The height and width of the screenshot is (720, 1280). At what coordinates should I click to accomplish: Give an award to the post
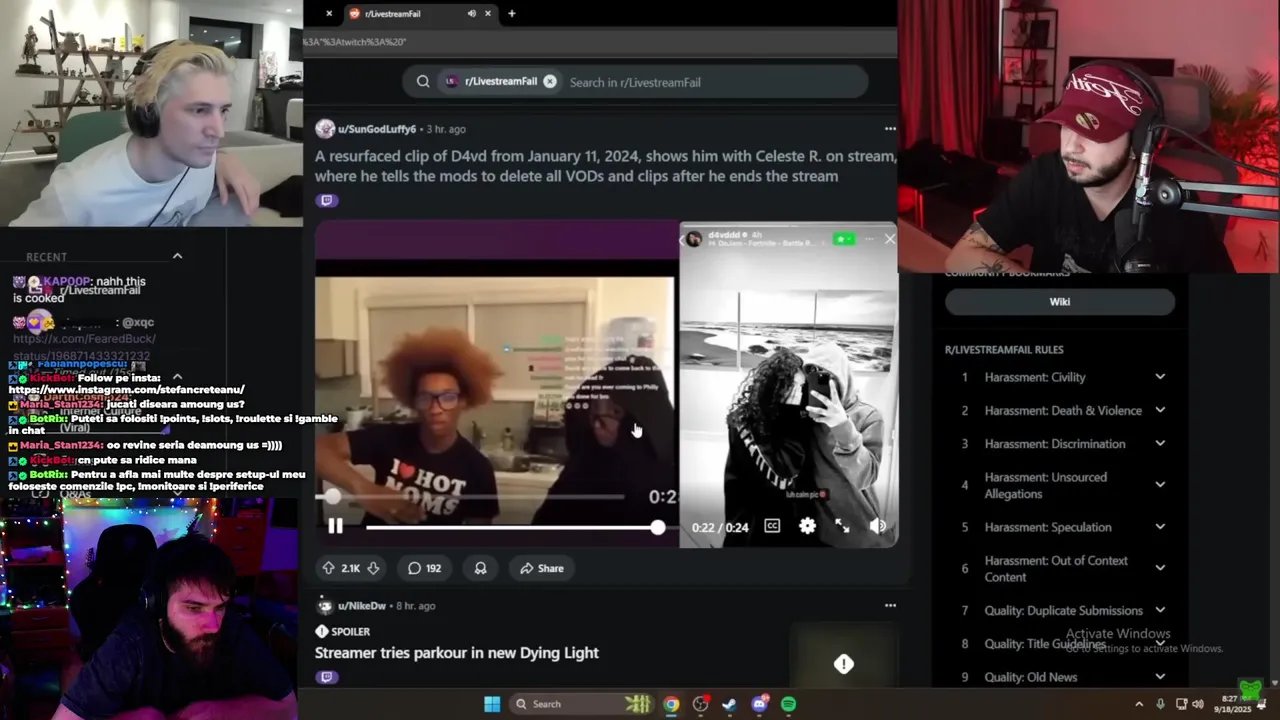click(x=480, y=568)
